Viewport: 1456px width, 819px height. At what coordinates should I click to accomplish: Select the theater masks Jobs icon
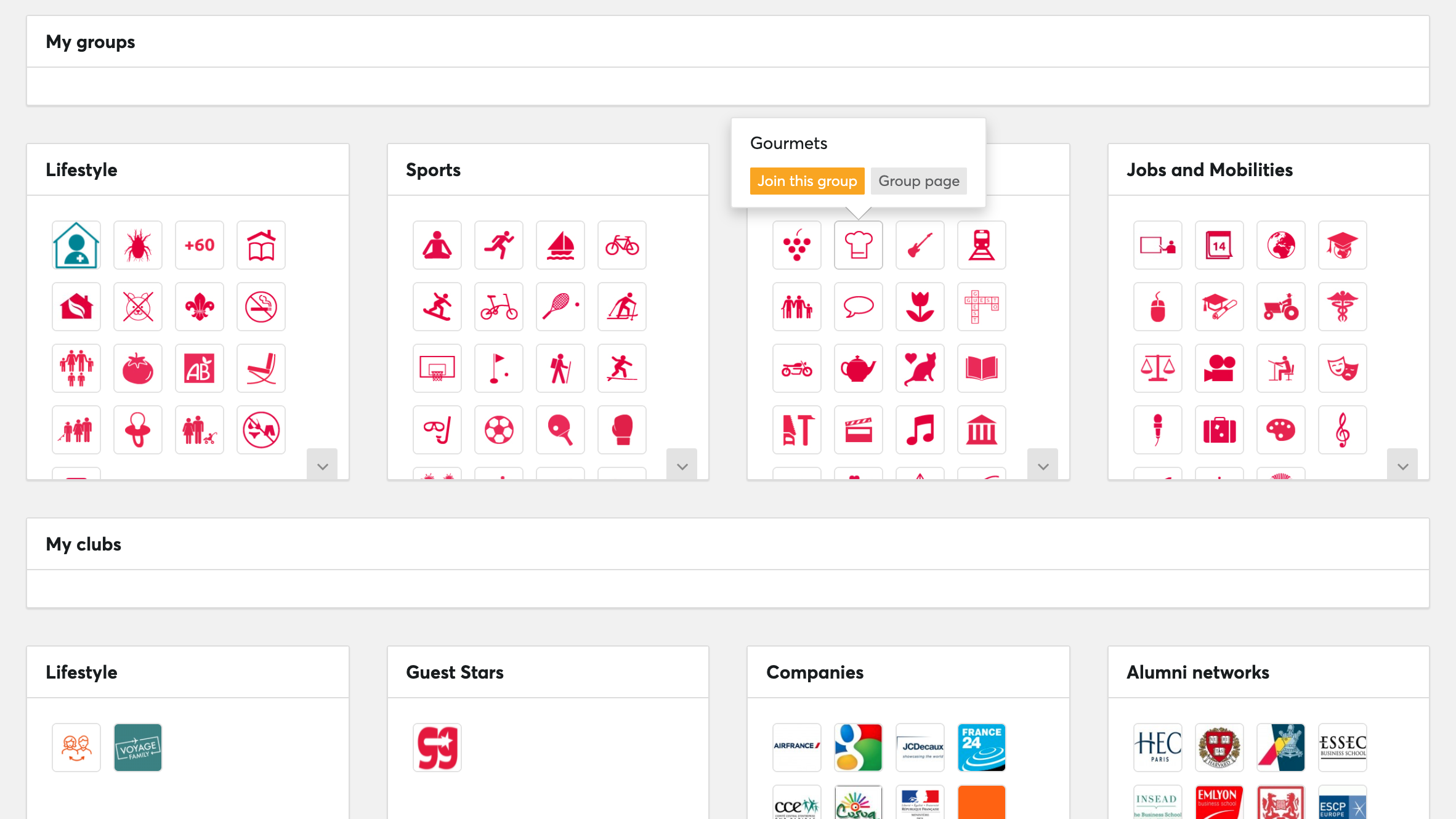(x=1343, y=368)
